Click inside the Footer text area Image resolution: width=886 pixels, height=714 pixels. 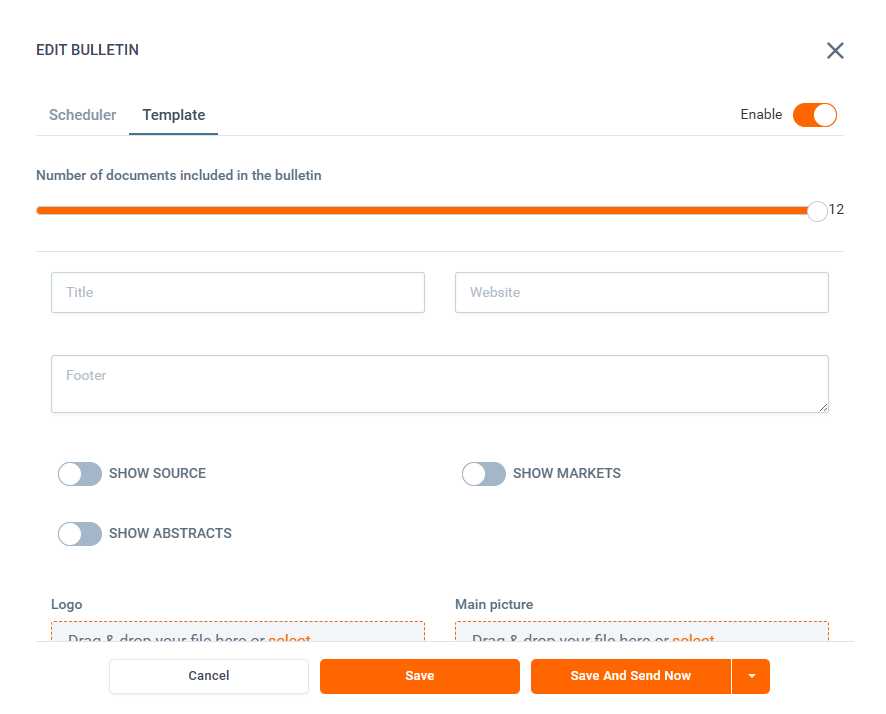coord(439,384)
